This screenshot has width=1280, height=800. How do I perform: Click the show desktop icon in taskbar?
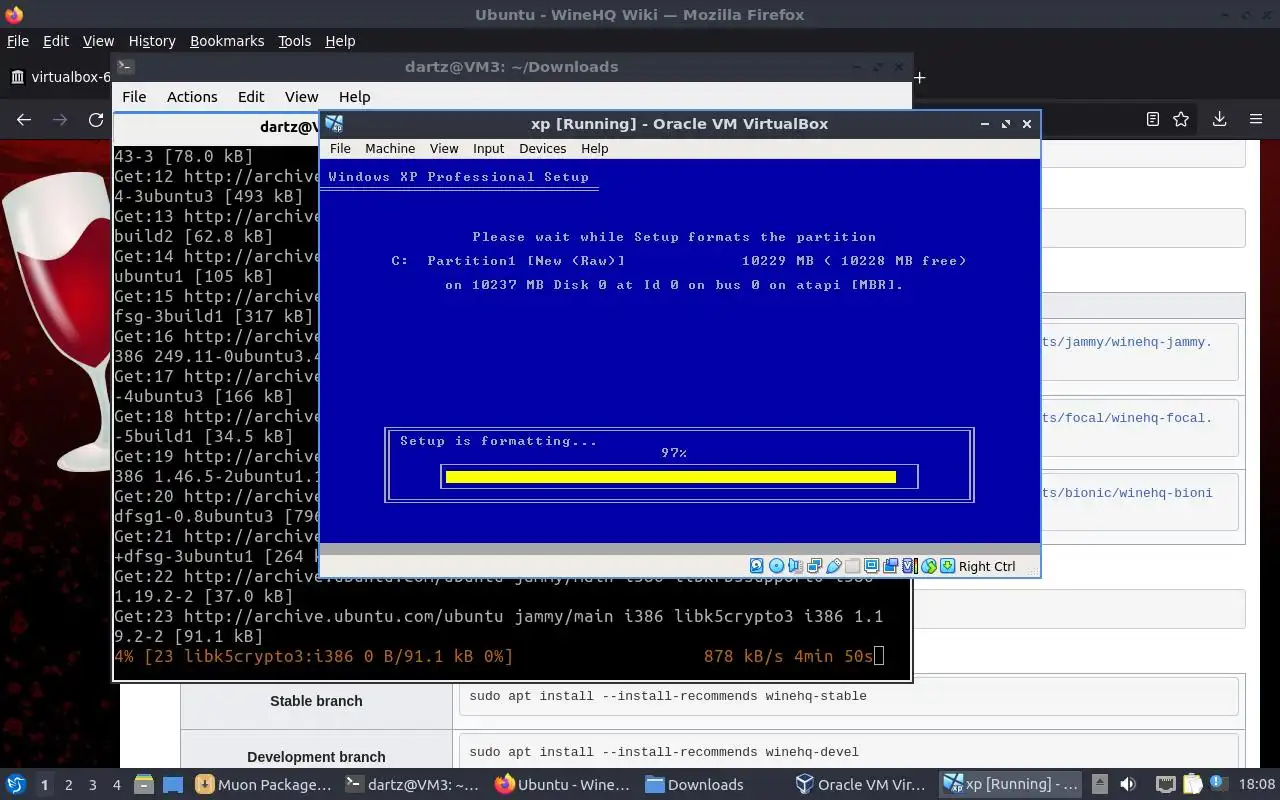(x=172, y=785)
